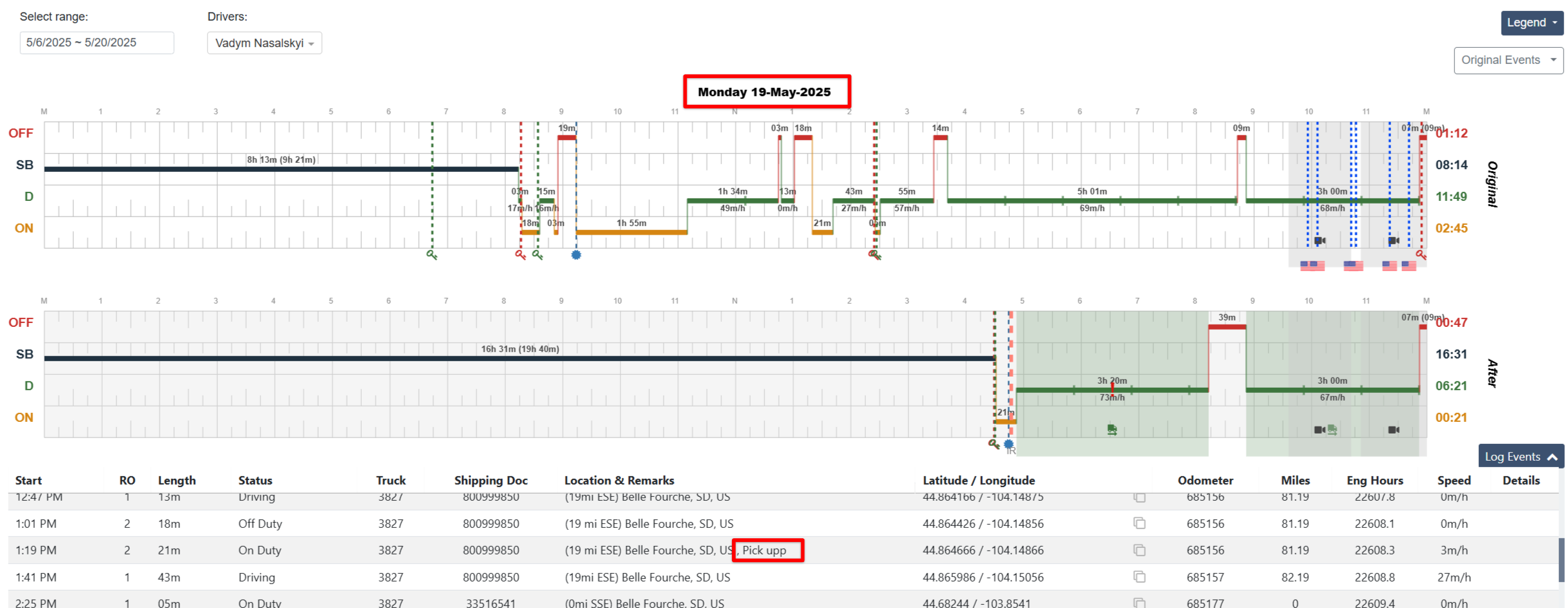
Task: Open the Drivers dropdown showing Vadym Nasalskyi
Action: tap(264, 43)
